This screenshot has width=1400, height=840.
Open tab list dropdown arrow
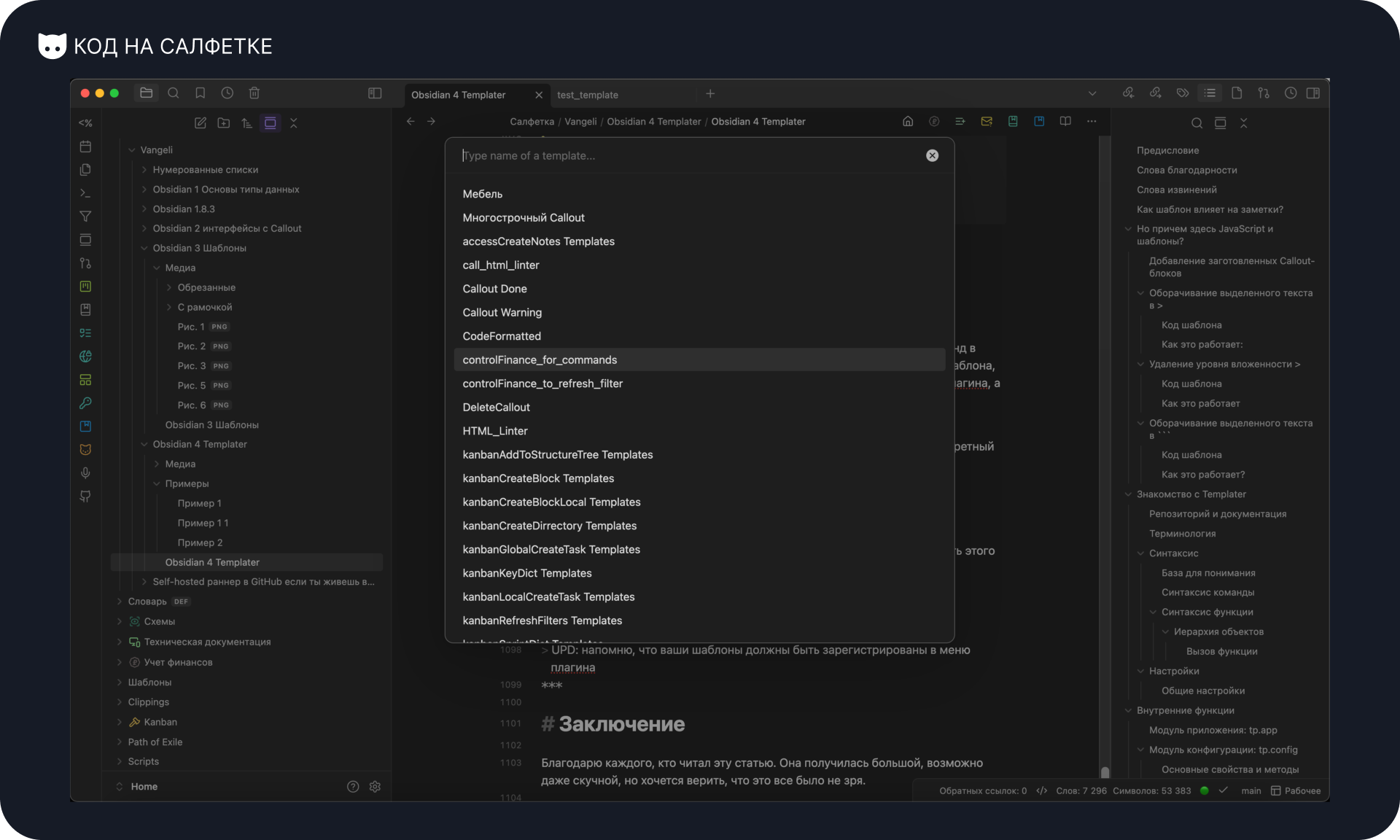[1092, 93]
